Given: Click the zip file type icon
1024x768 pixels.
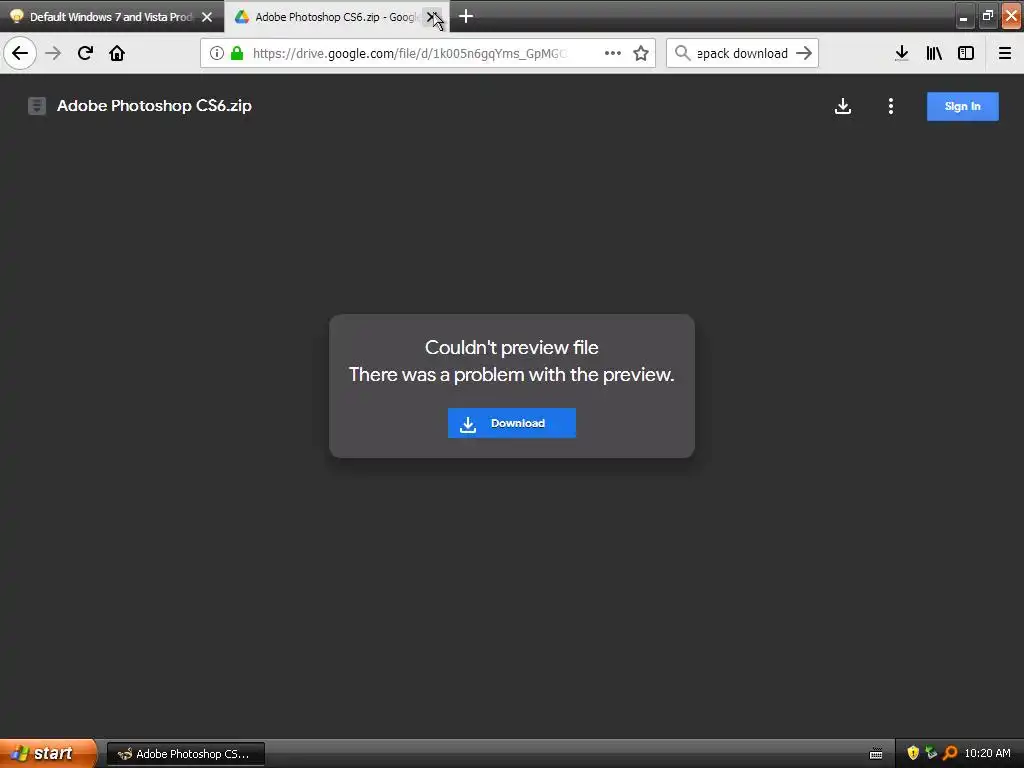Looking at the screenshot, I should pyautogui.click(x=37, y=106).
